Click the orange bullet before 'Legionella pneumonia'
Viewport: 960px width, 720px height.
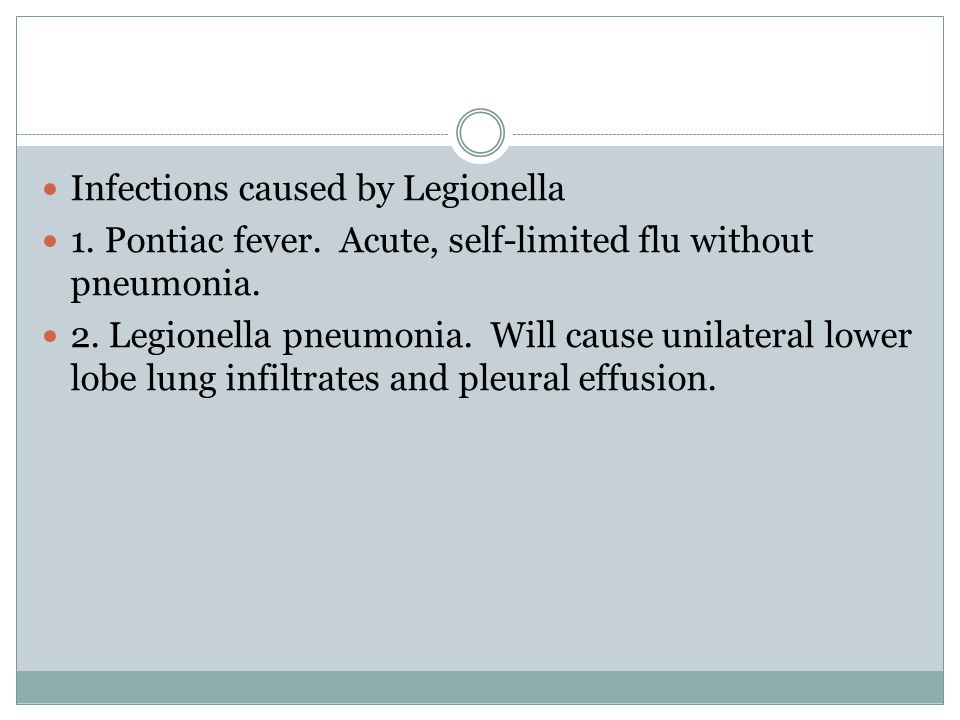(50, 336)
